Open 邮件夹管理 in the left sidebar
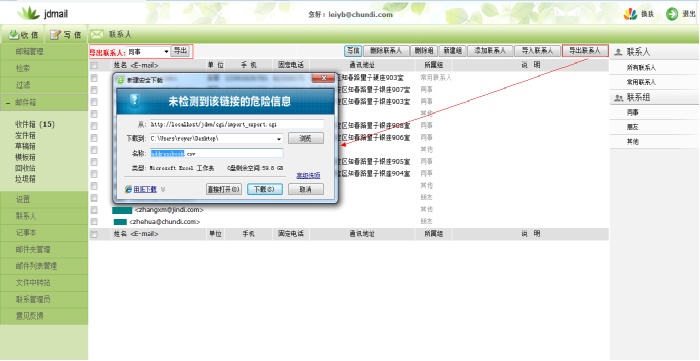 pyautogui.click(x=44, y=249)
